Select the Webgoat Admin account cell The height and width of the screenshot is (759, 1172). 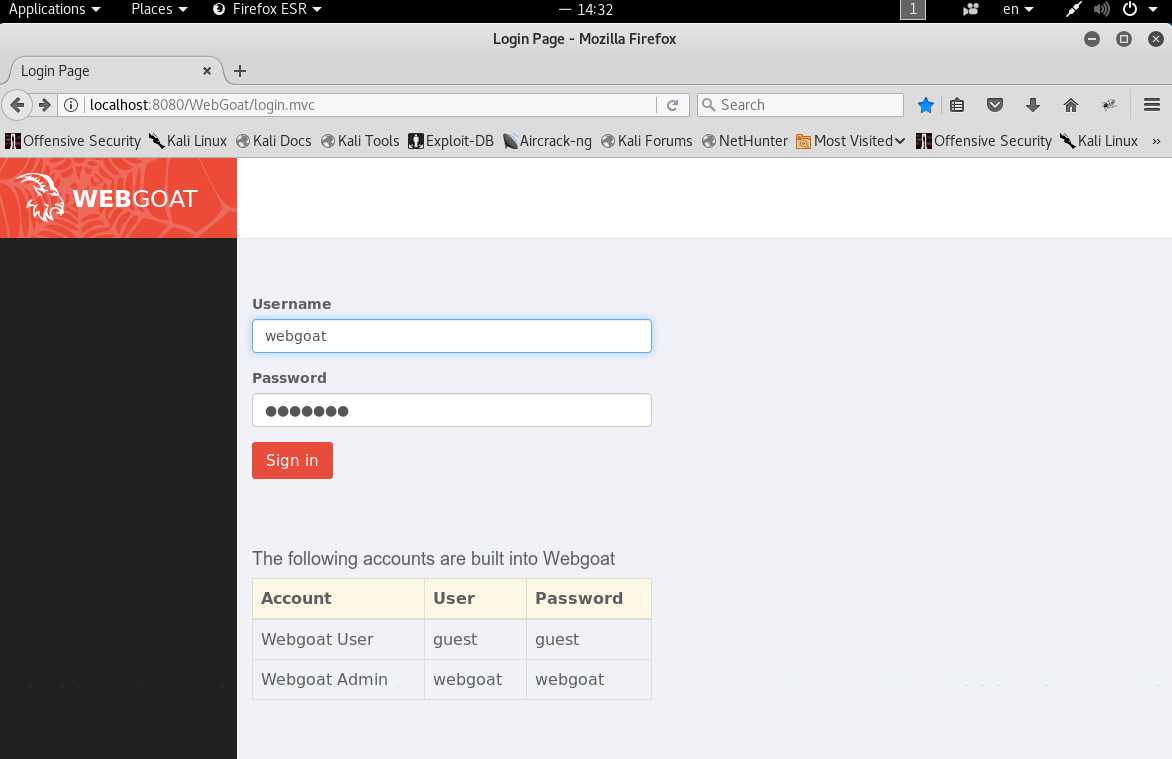339,679
